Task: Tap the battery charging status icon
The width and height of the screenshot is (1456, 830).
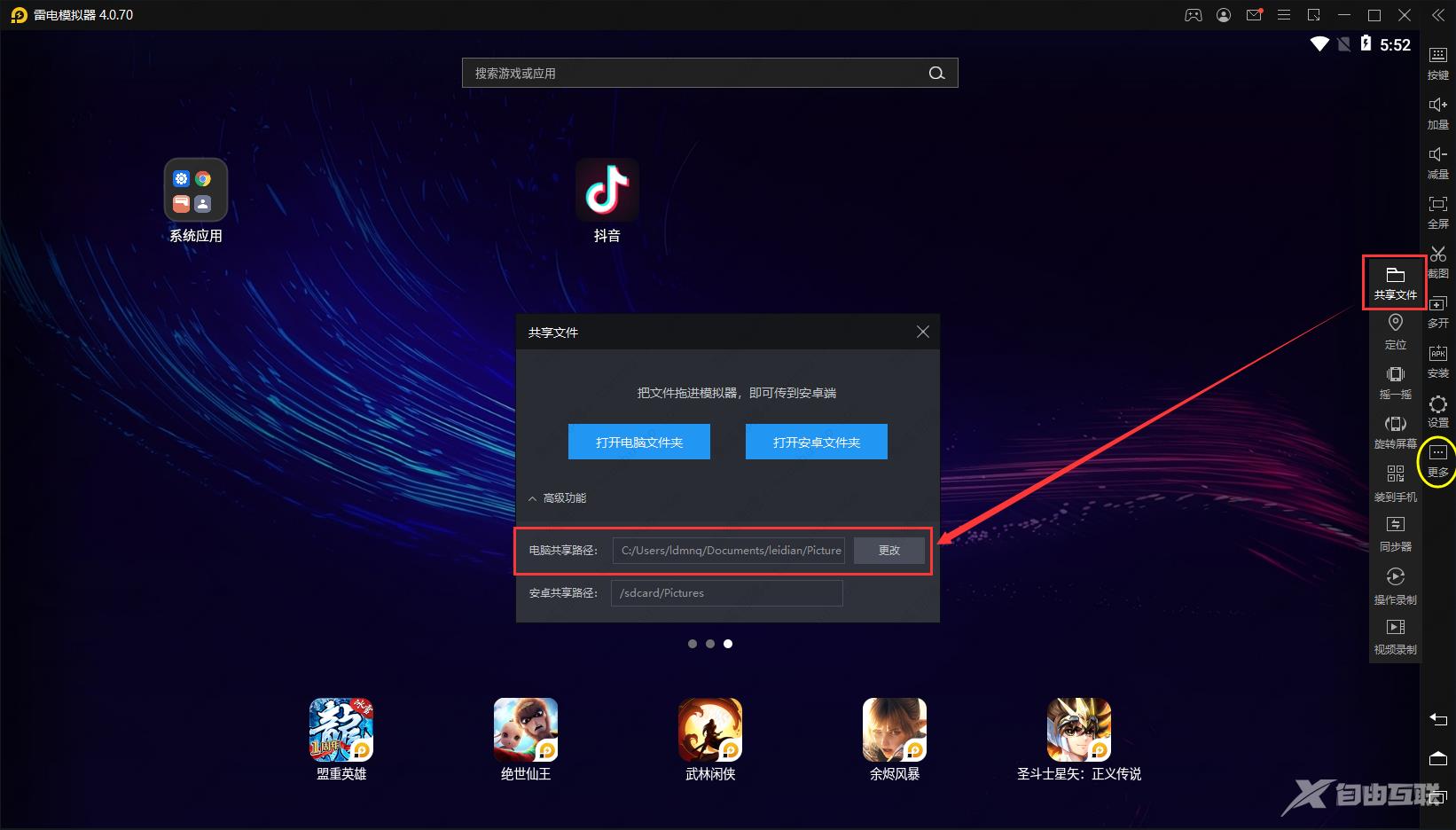Action: 1366,43
